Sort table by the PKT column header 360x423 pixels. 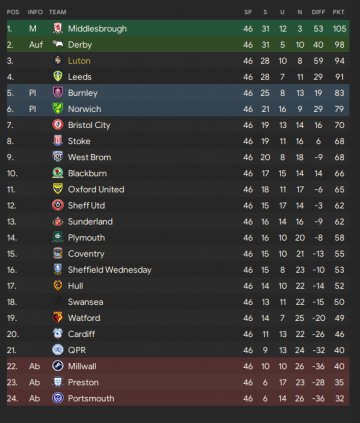338,12
